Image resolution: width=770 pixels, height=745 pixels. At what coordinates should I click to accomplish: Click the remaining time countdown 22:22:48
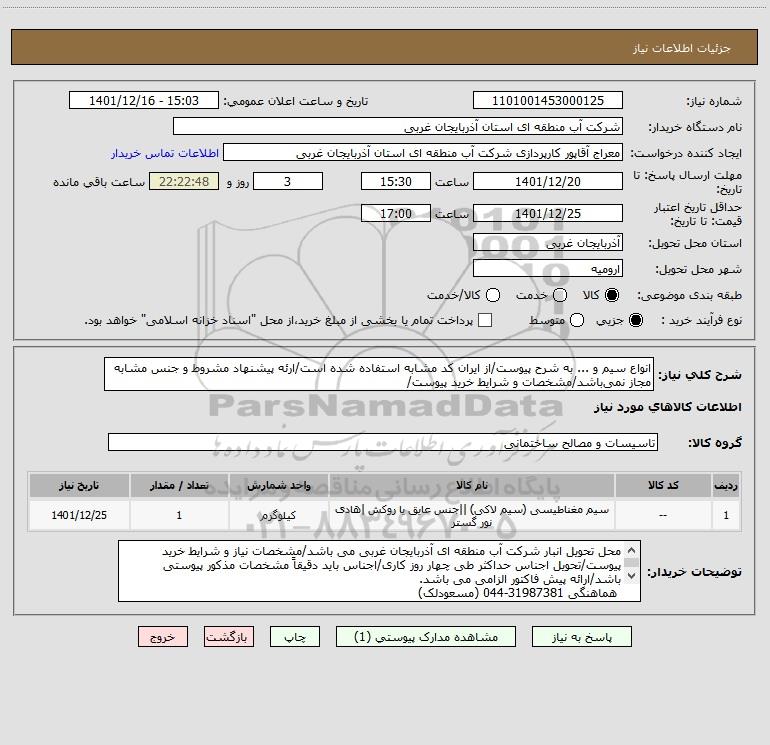(x=184, y=181)
